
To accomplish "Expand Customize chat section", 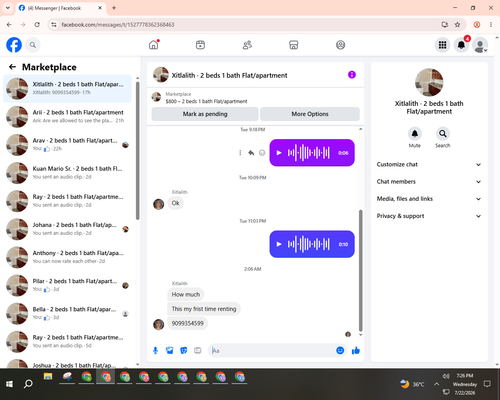I will point(429,164).
